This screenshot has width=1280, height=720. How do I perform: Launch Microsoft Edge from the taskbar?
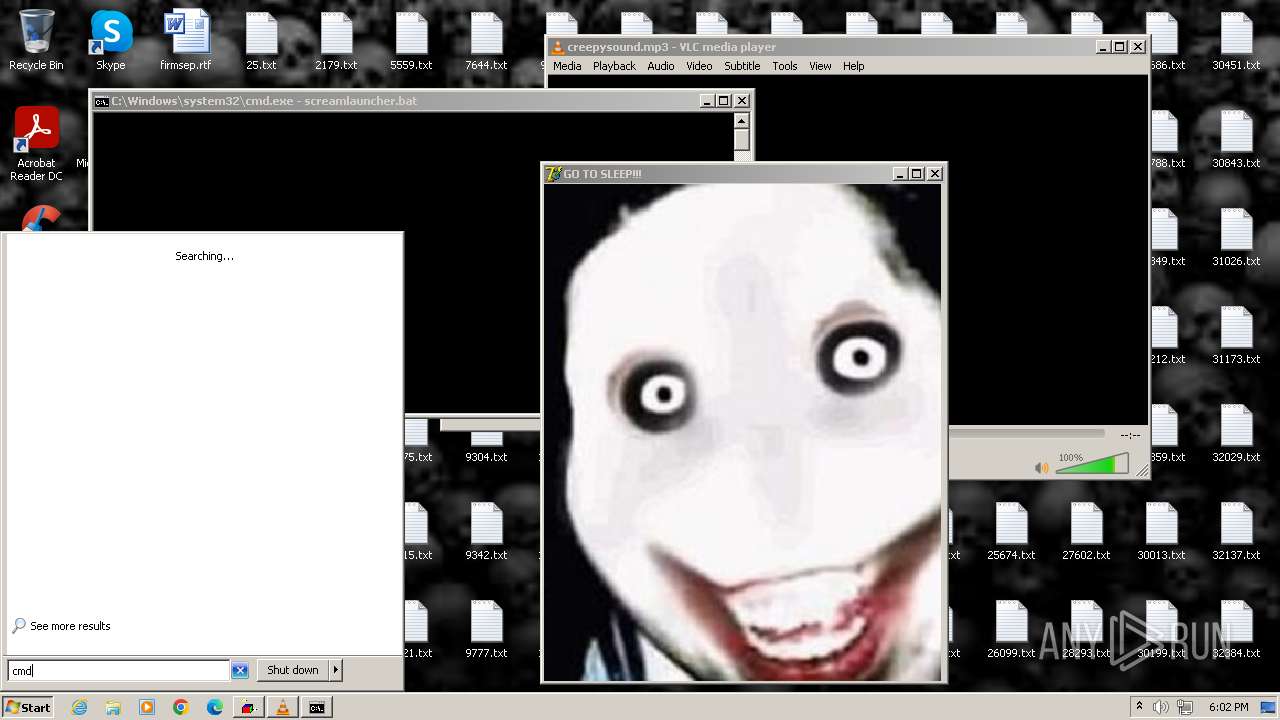(215, 707)
